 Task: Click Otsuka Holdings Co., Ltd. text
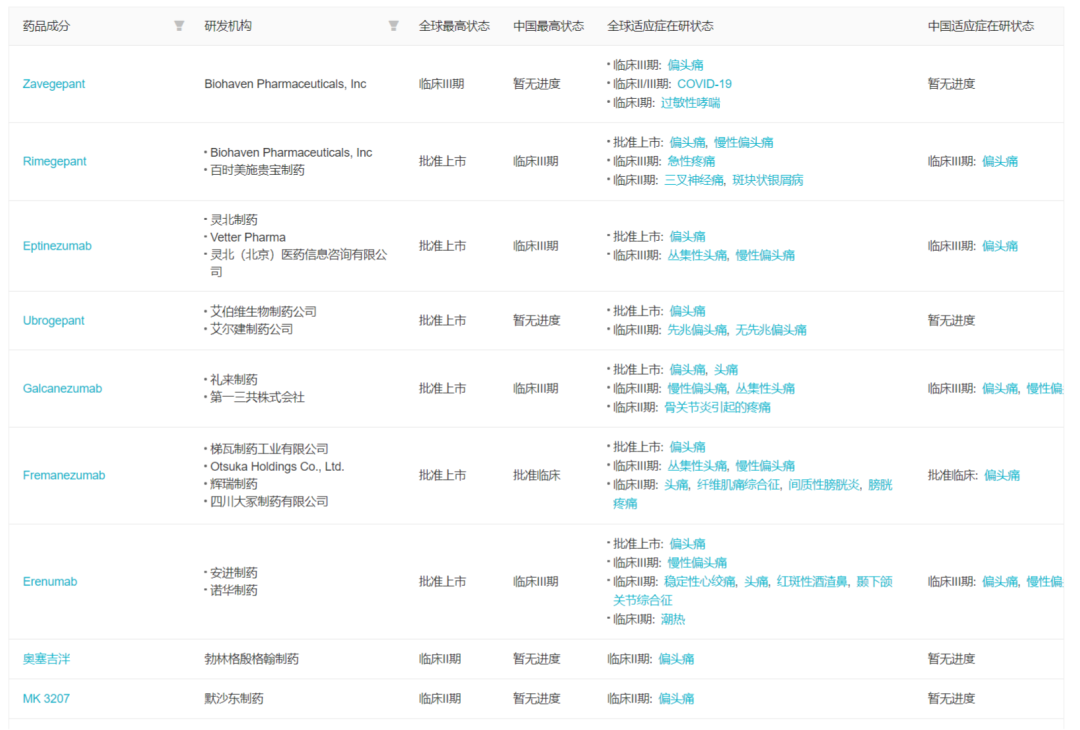277,467
